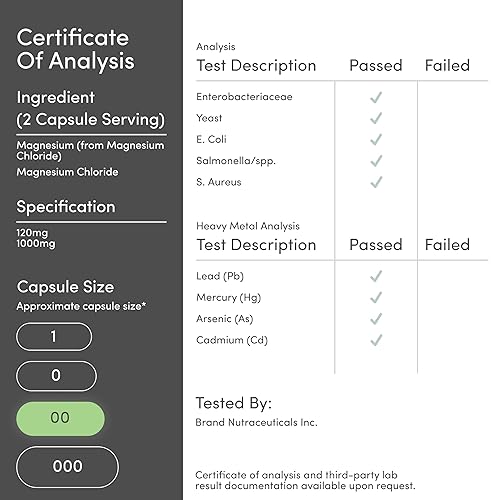Viewport: 491px width, 500px height.
Task: Click the Magnesium Chloride ingredient line
Action: pos(67,172)
